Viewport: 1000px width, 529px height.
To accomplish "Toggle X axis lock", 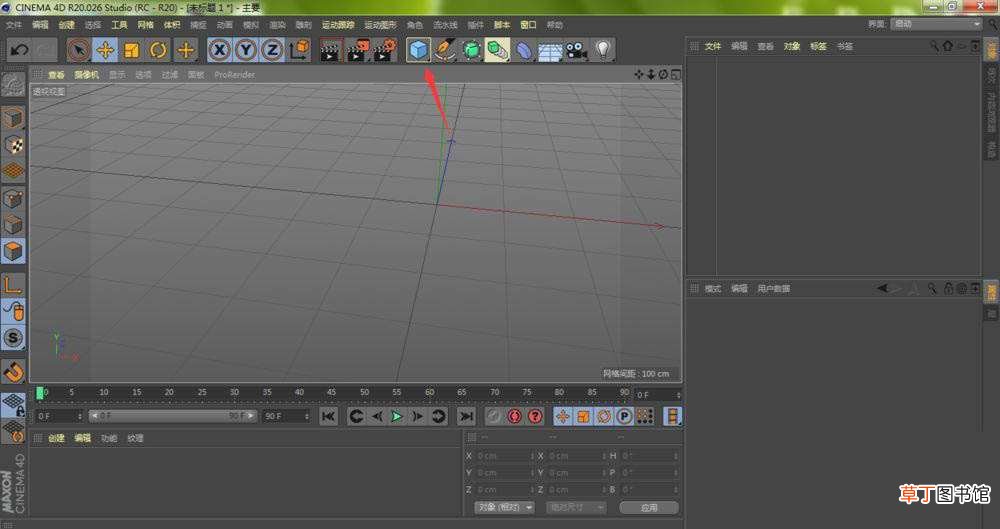I will click(219, 50).
